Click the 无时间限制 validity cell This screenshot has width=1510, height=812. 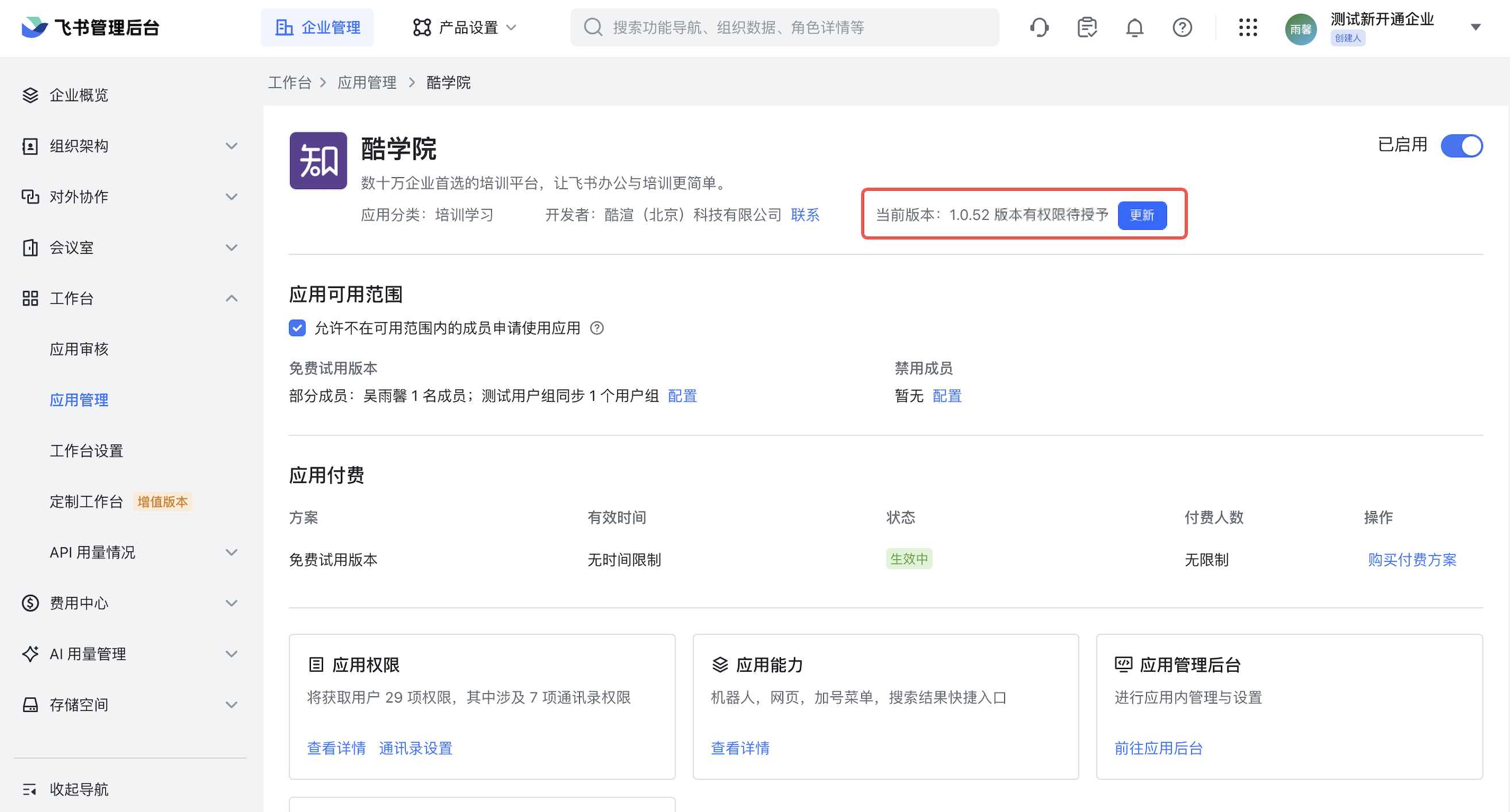pyautogui.click(x=624, y=559)
